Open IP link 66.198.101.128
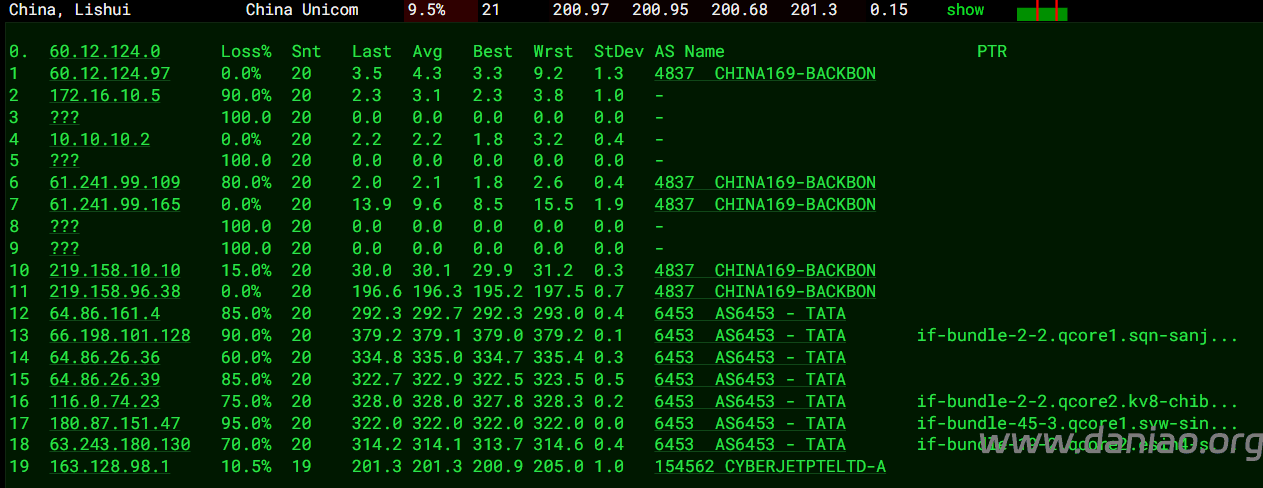Viewport: 1263px width, 488px height. [119, 336]
